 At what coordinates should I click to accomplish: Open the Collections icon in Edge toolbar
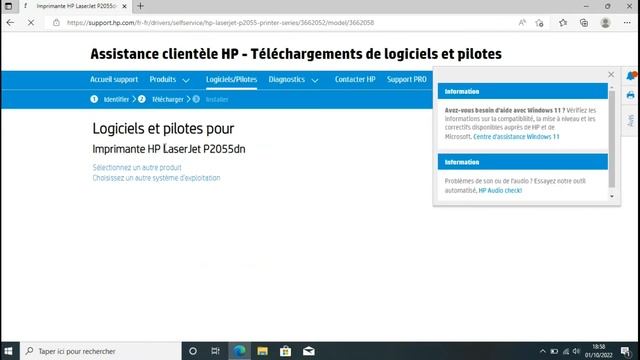[584, 23]
